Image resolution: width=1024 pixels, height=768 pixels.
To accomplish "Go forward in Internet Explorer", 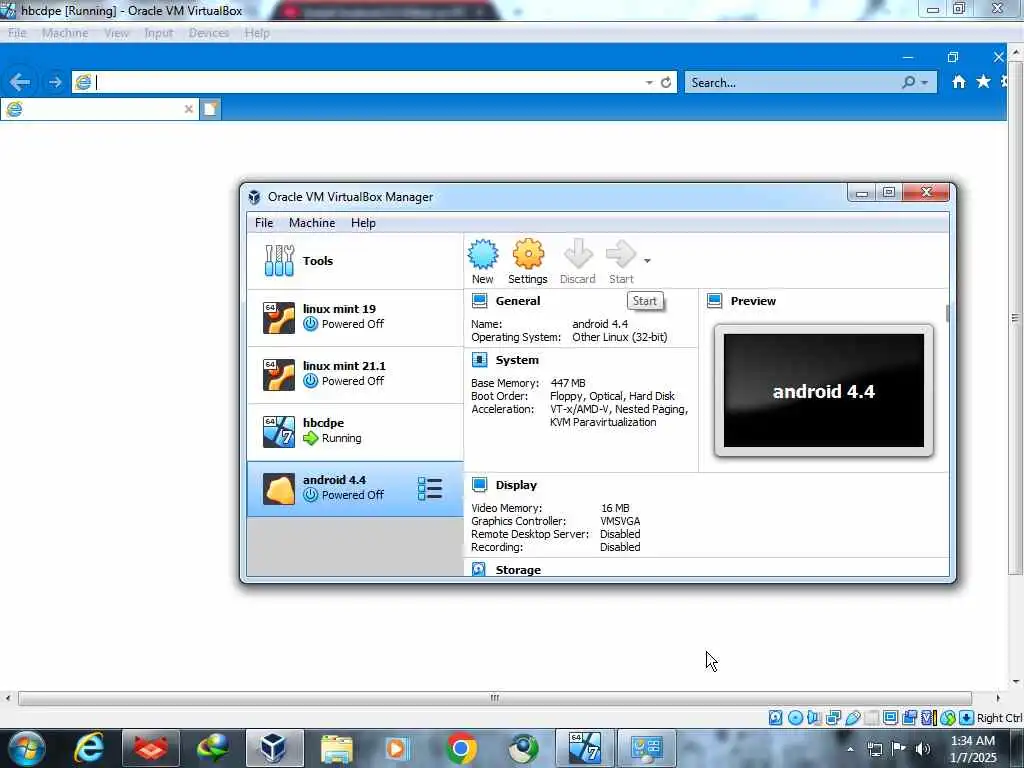I will pyautogui.click(x=55, y=82).
